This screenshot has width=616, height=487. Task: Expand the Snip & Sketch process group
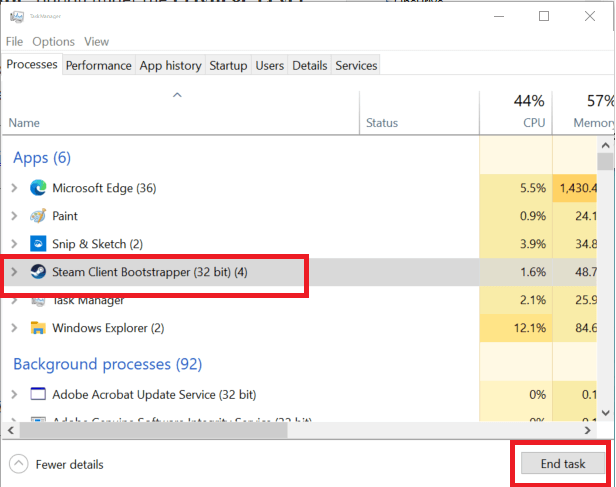click(x=14, y=244)
